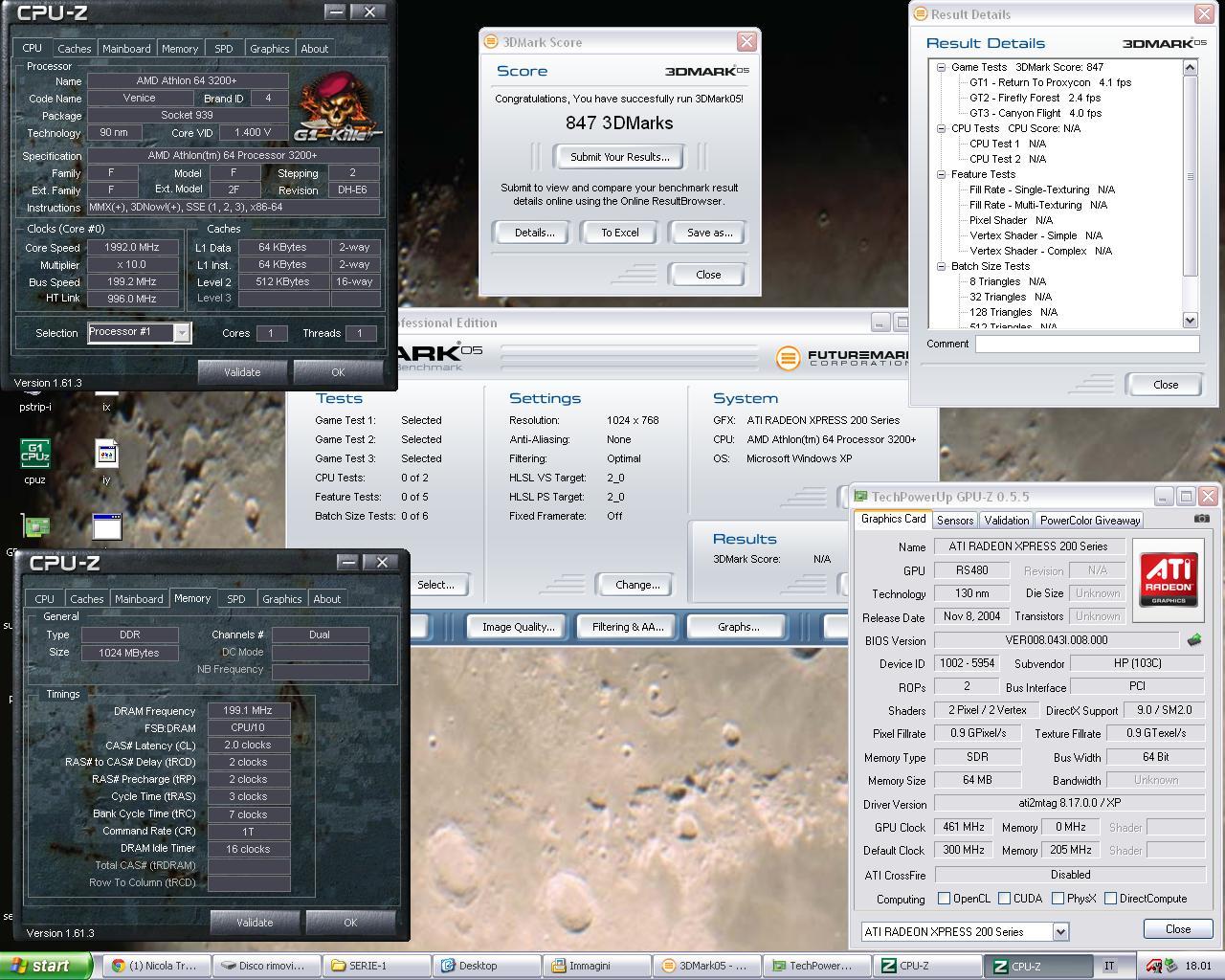Open the SPD tab in top CPU-Z
This screenshot has width=1225, height=980.
pos(223,49)
